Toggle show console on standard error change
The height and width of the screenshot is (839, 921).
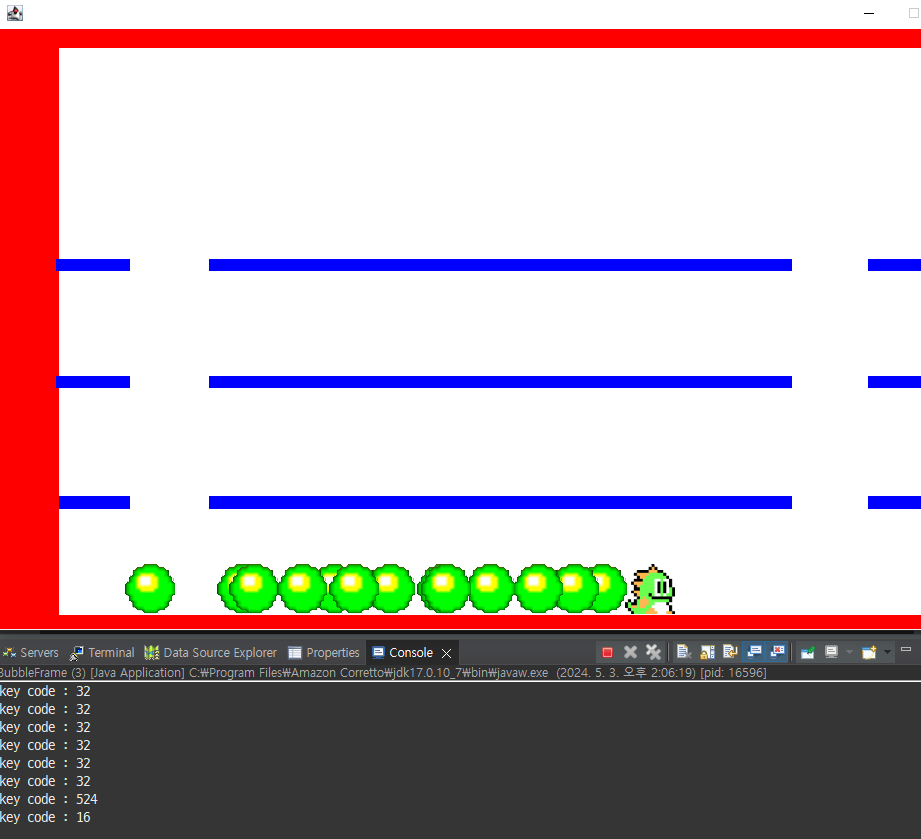[778, 652]
